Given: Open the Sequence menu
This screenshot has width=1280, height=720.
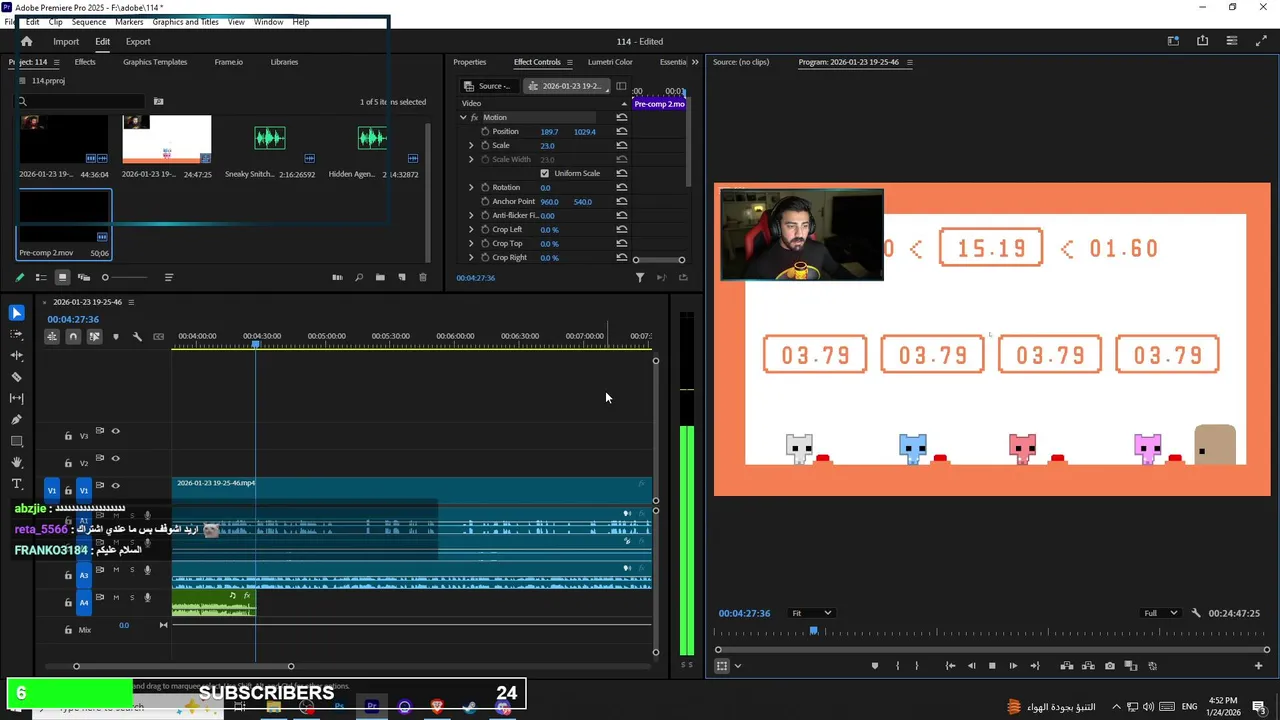Looking at the screenshot, I should coord(88,21).
